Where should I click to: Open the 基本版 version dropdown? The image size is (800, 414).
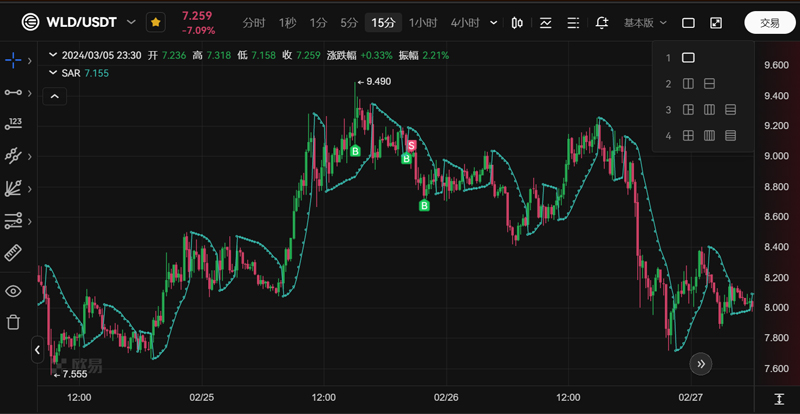point(644,22)
